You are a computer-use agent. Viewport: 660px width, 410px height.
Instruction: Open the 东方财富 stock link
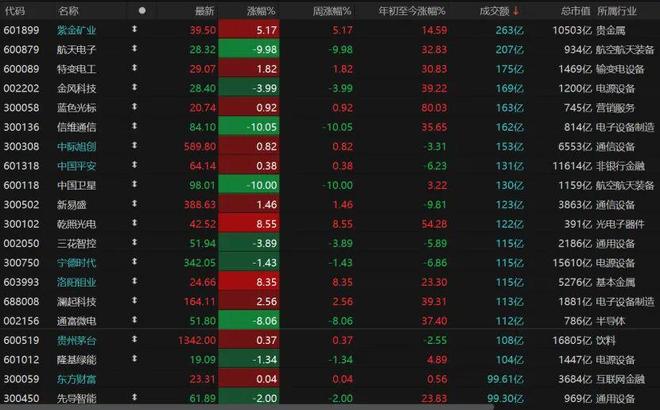(76, 379)
